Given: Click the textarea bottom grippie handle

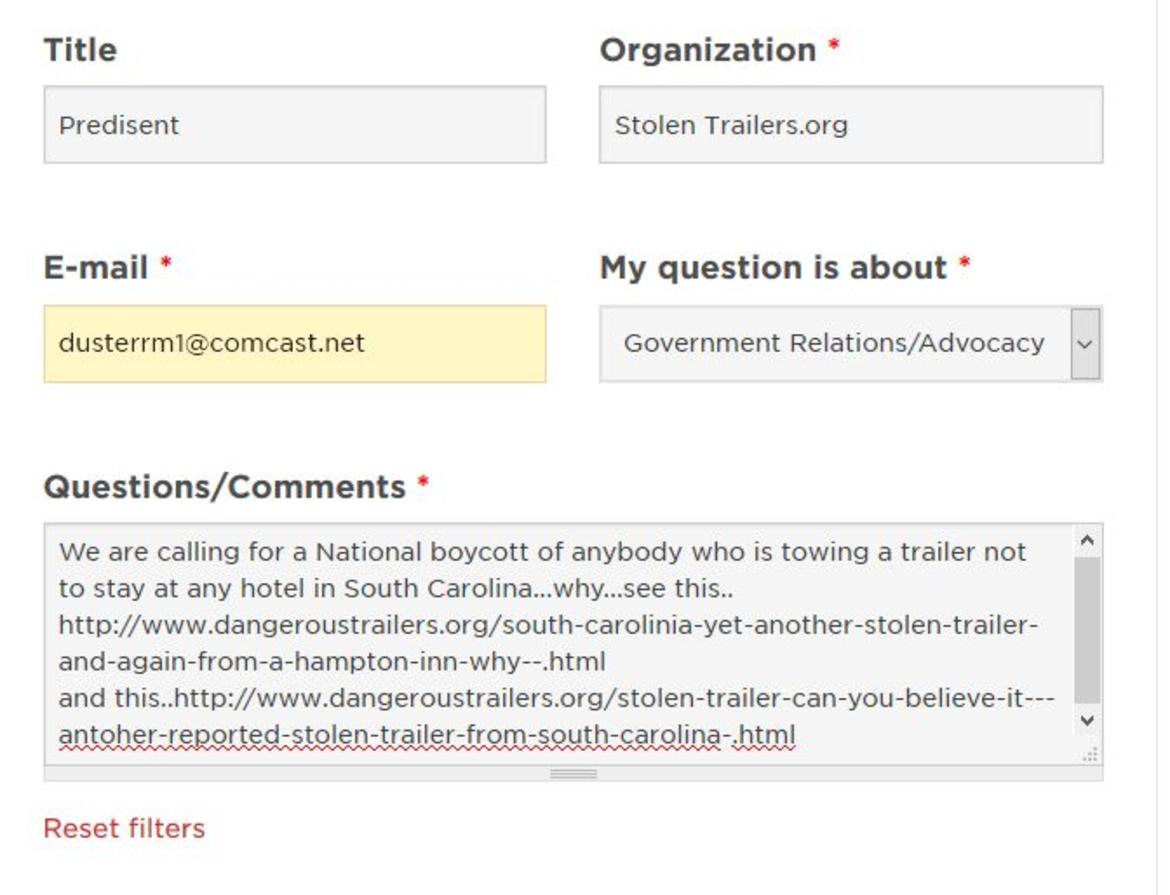Looking at the screenshot, I should (573, 773).
